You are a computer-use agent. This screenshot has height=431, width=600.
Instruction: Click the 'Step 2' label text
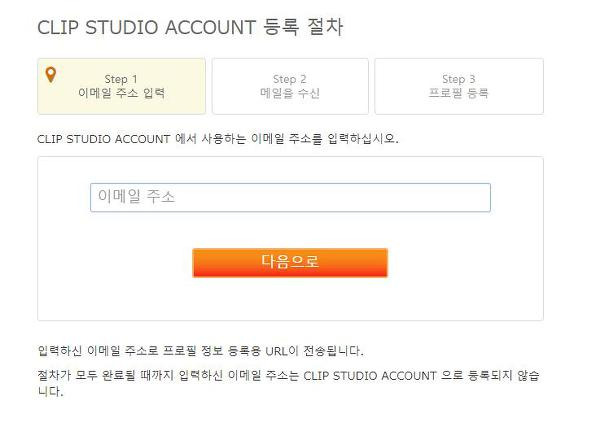290,79
